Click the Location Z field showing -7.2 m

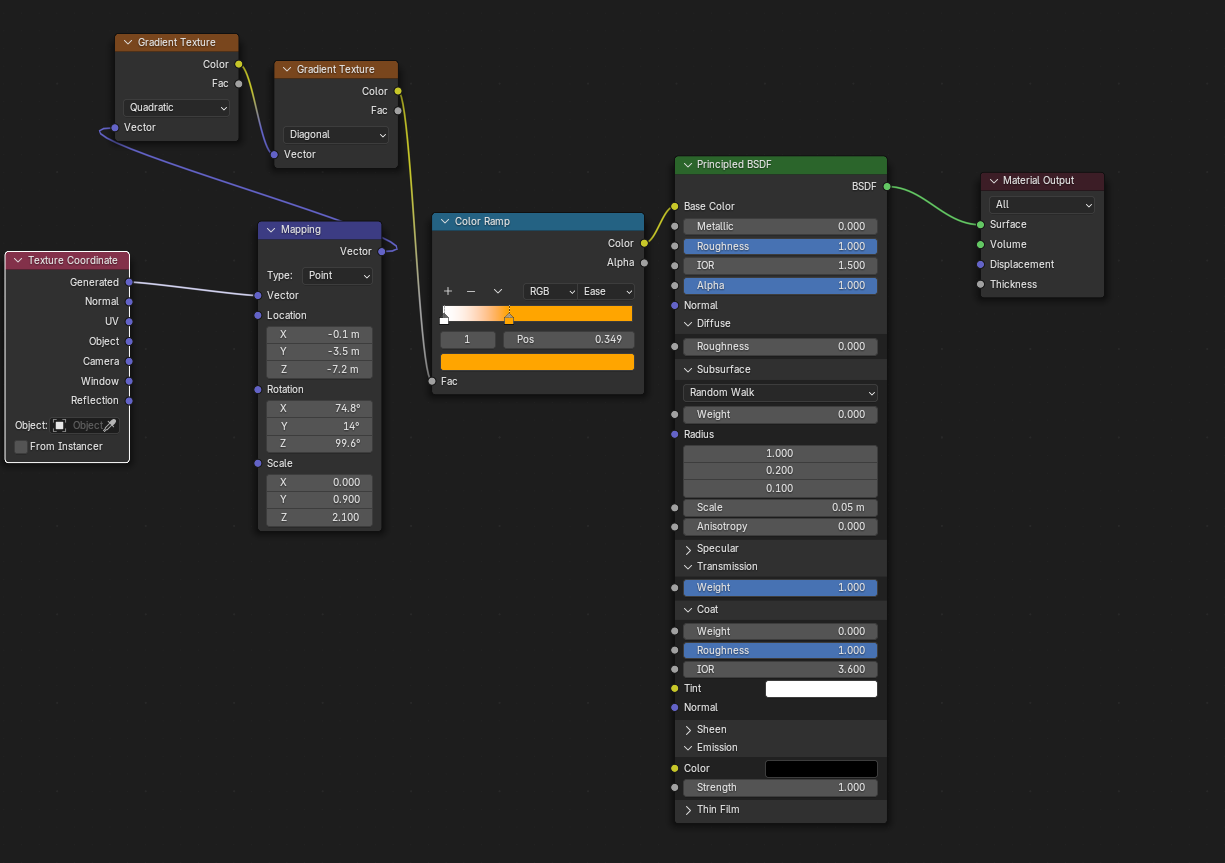pos(319,370)
